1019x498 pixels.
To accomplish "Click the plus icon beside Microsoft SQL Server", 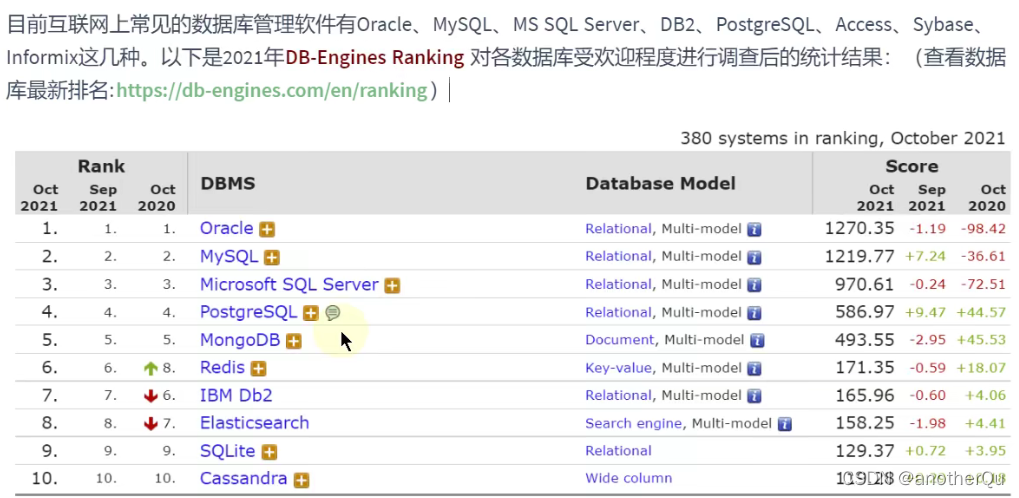I will [x=392, y=285].
